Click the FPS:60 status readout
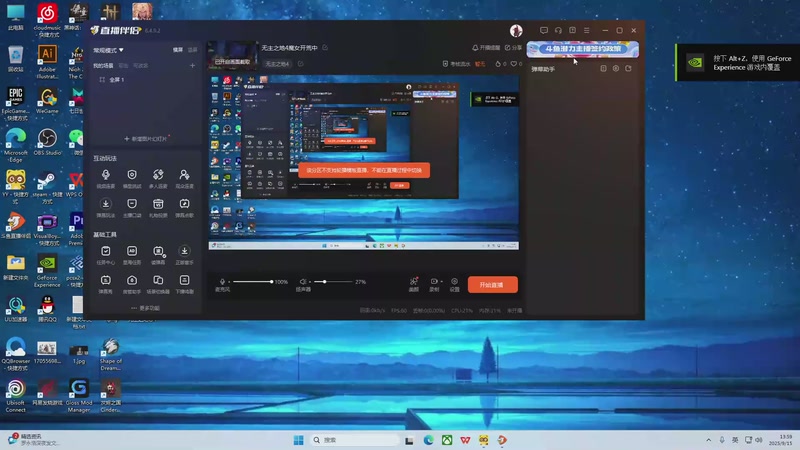 [398, 310]
